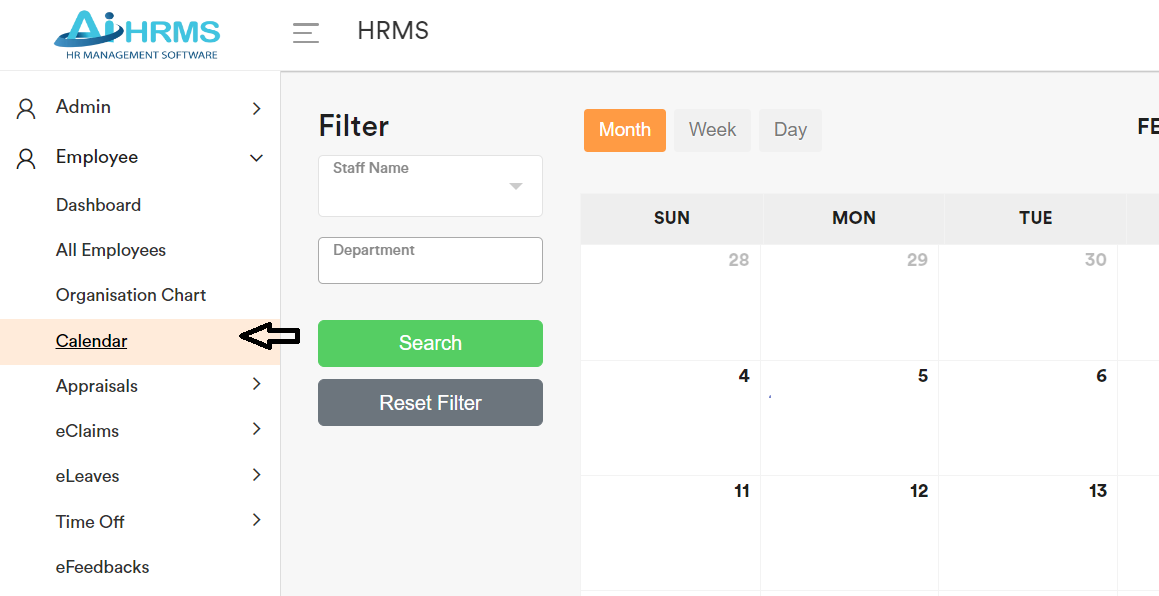Screen dimensions: 1159x596
Task: Click the Reset Filter button
Action: coord(430,402)
